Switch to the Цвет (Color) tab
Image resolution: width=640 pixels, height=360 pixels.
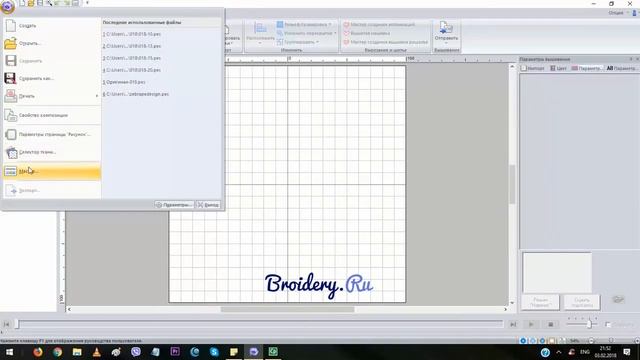click(x=558, y=68)
